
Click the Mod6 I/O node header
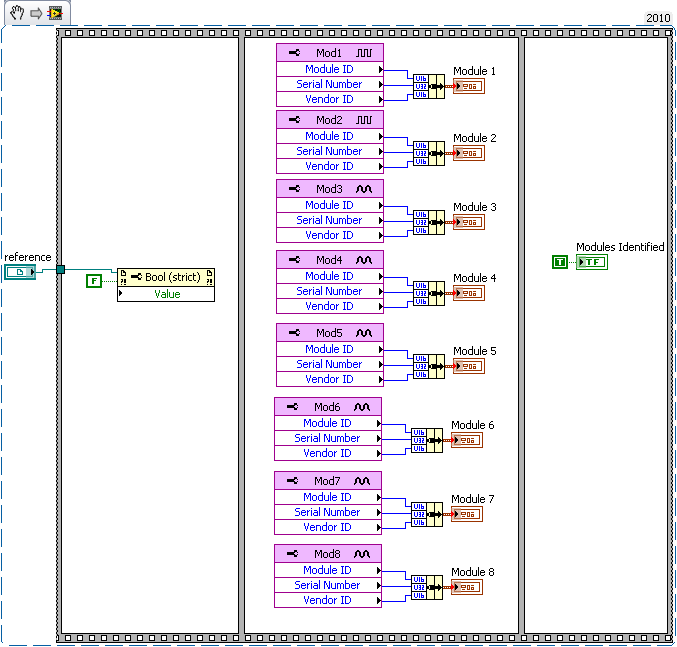point(328,407)
